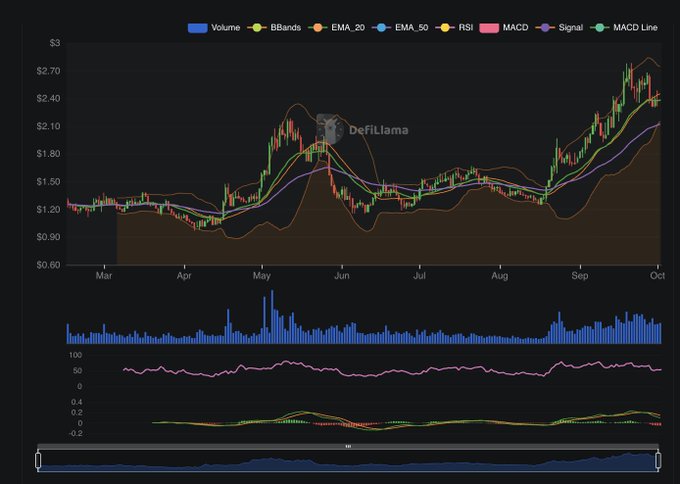Click the Mar date axis label
This screenshot has width=680, height=484.
104,276
